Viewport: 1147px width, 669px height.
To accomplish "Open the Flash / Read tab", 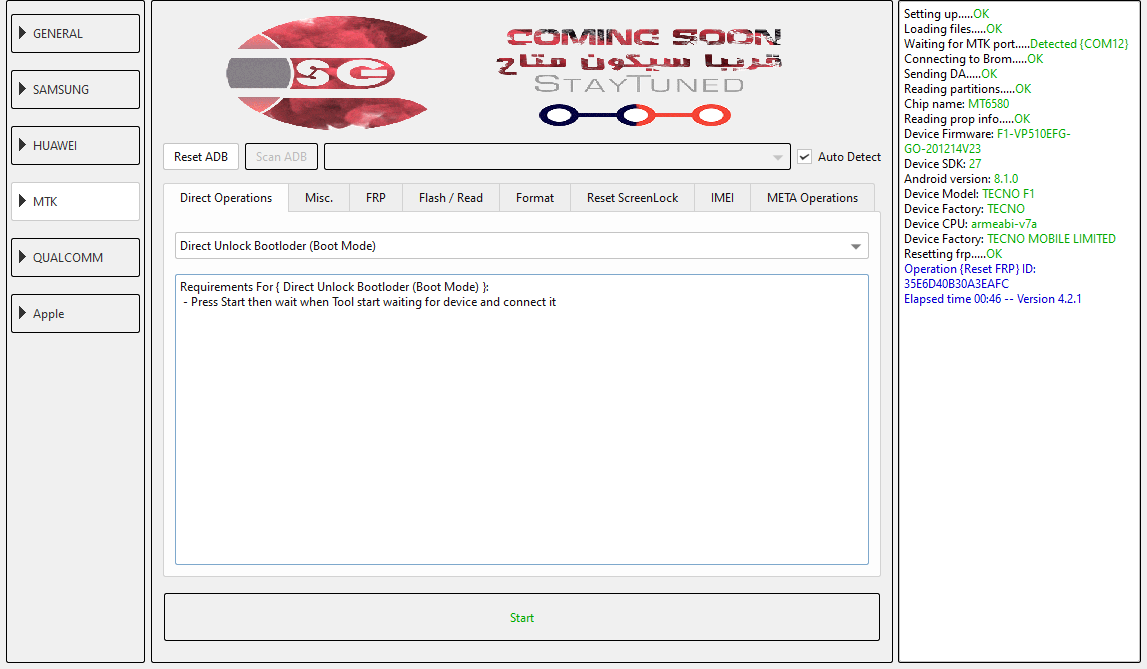I will (451, 198).
